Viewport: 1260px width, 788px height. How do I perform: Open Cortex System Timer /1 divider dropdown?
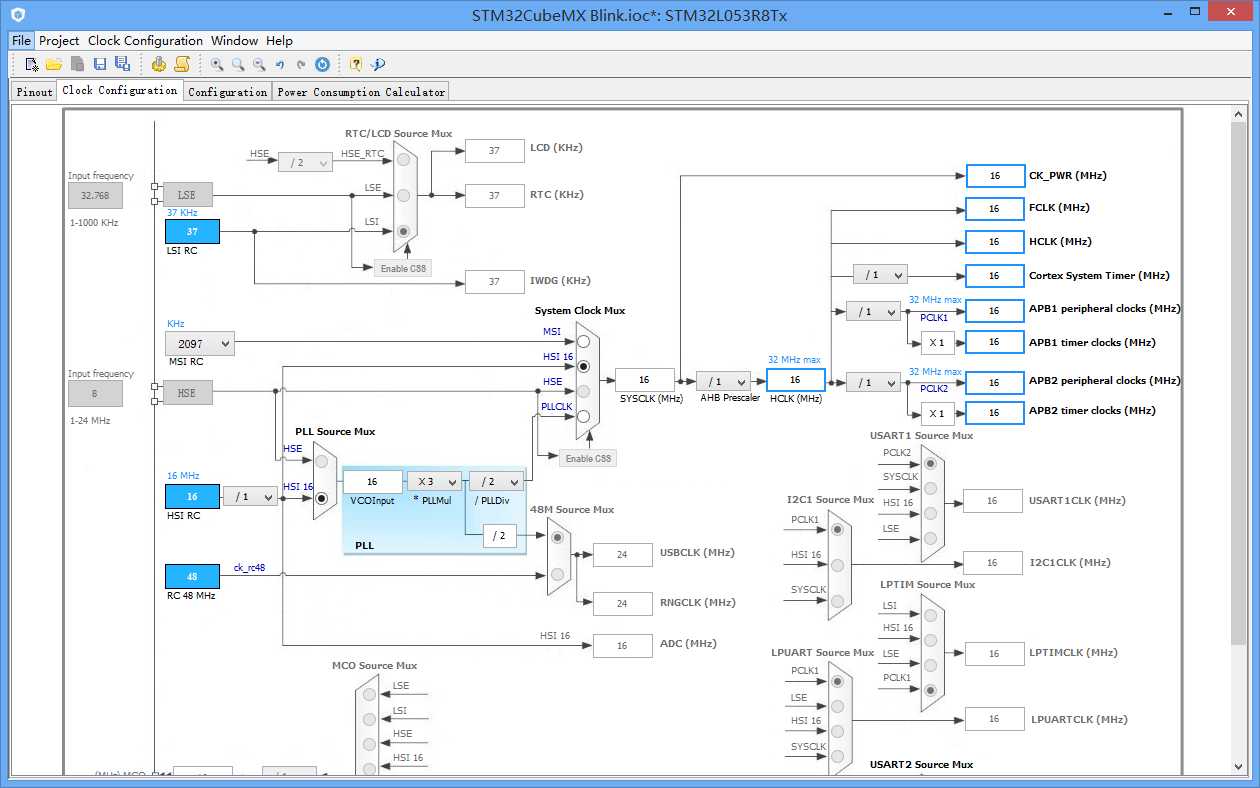pos(880,274)
